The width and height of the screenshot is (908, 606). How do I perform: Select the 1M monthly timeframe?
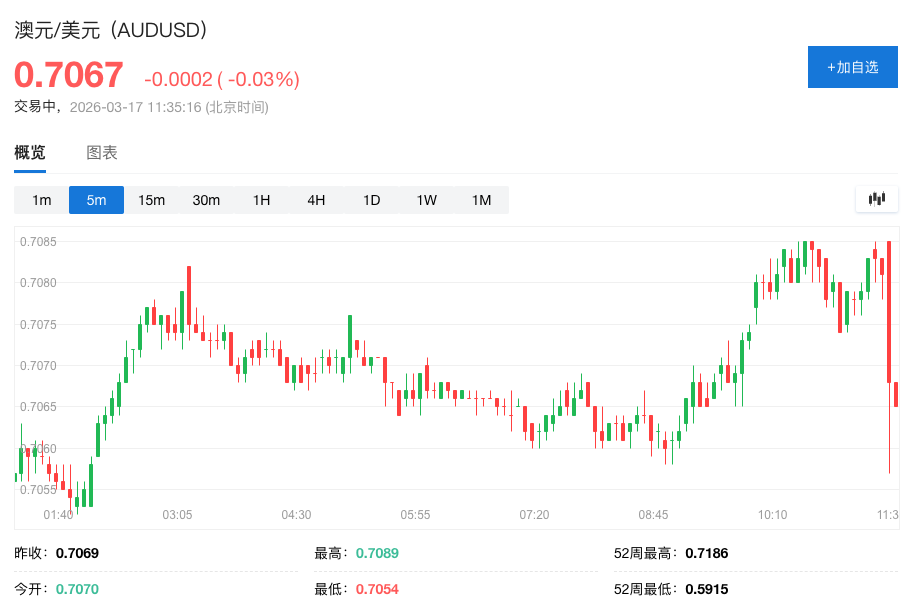[x=481, y=200]
